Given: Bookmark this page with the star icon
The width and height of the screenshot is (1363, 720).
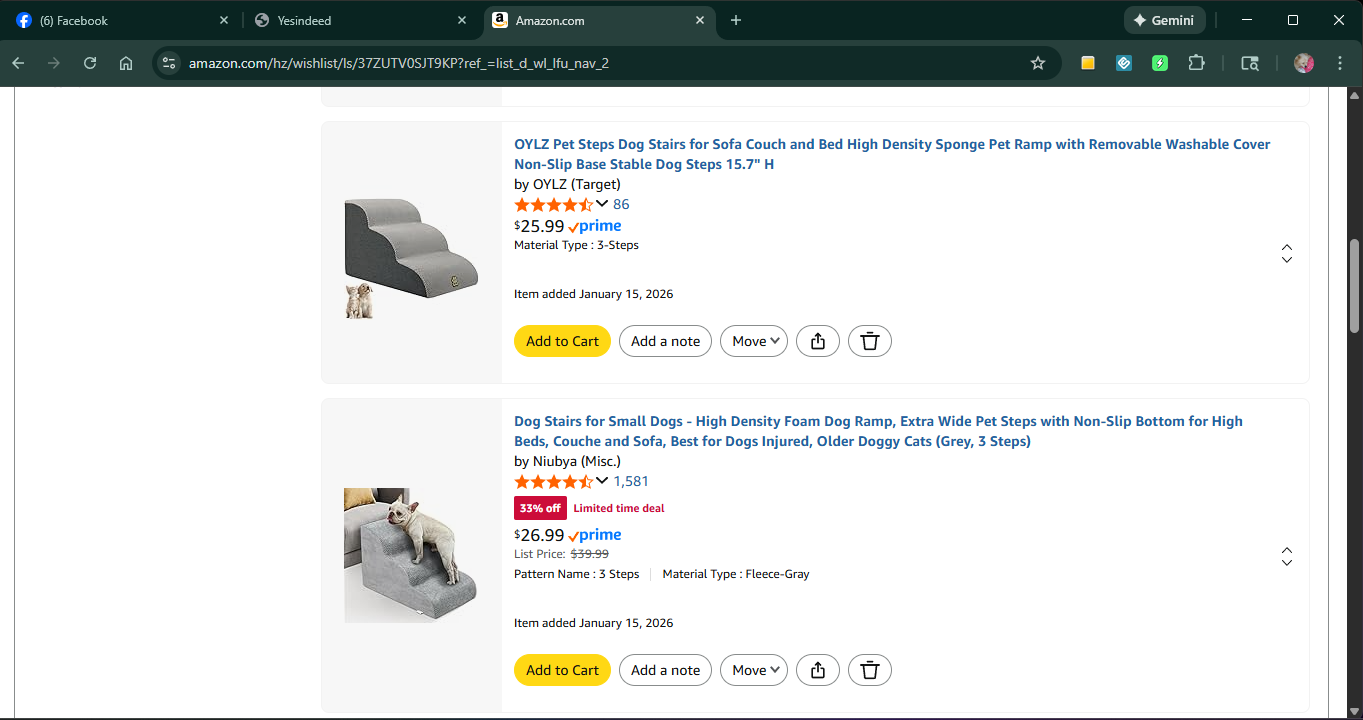Looking at the screenshot, I should (x=1038, y=63).
